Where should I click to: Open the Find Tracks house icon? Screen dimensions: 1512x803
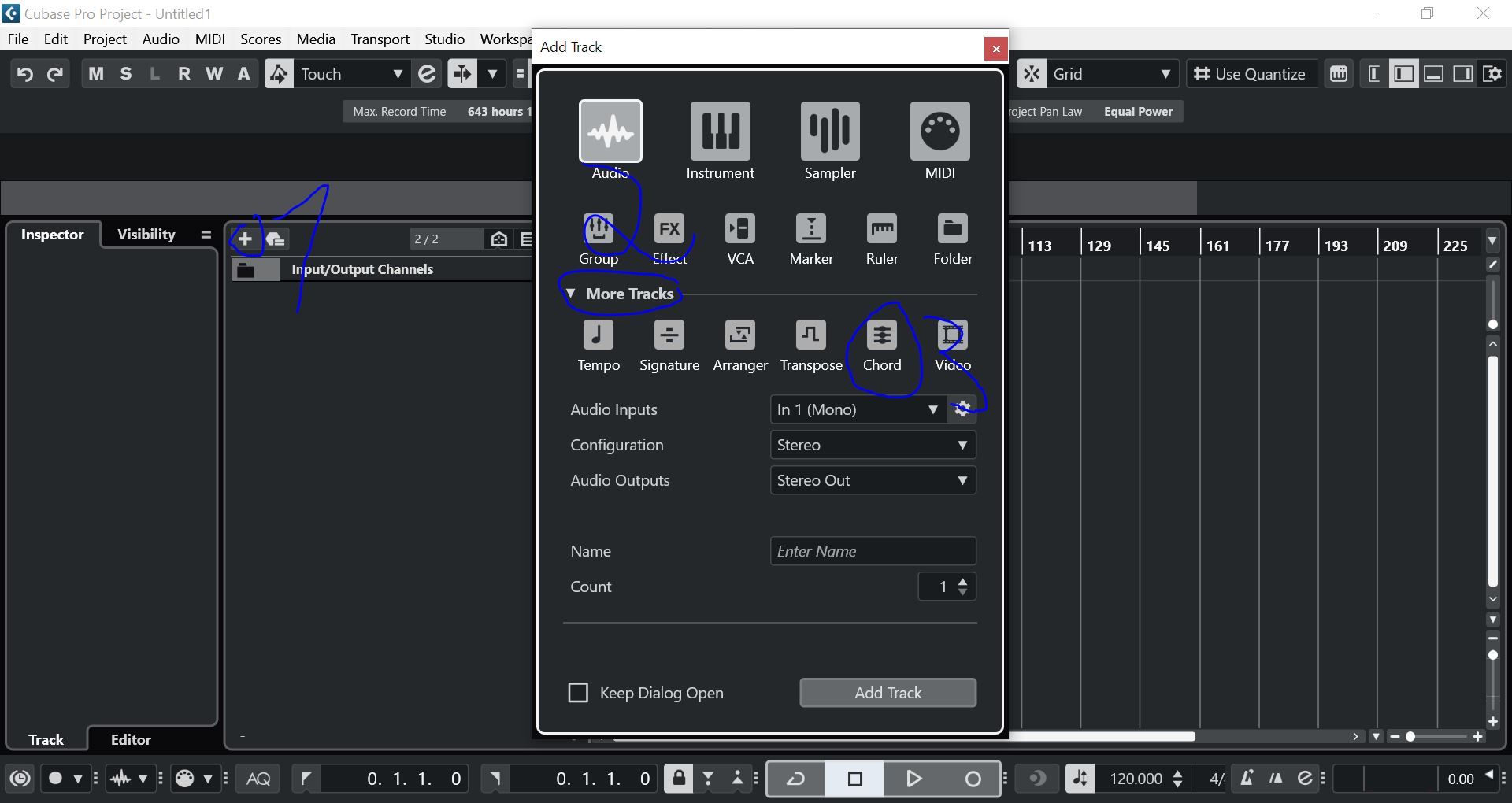coord(498,239)
